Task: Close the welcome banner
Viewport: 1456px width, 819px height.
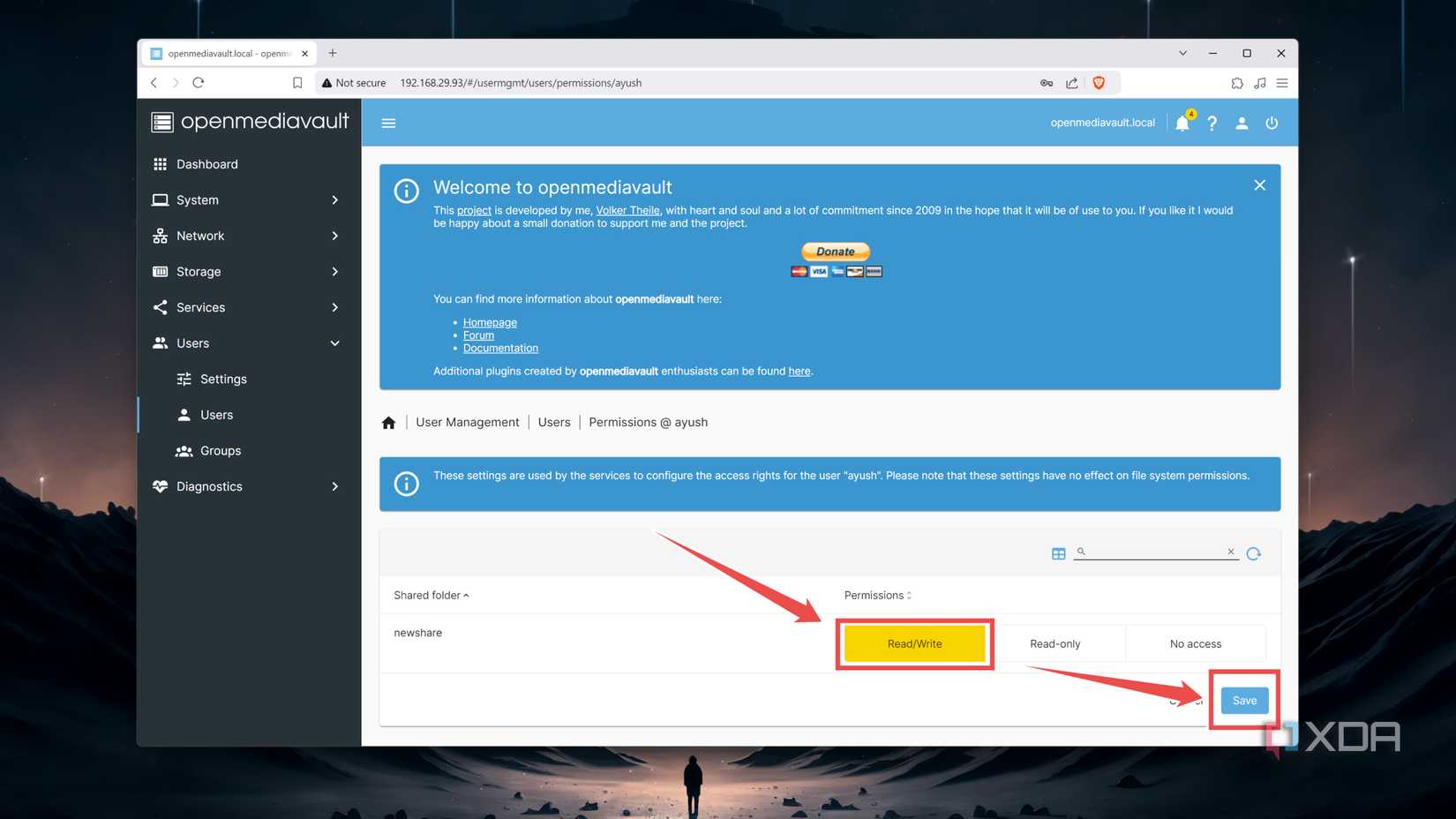Action: [x=1259, y=185]
